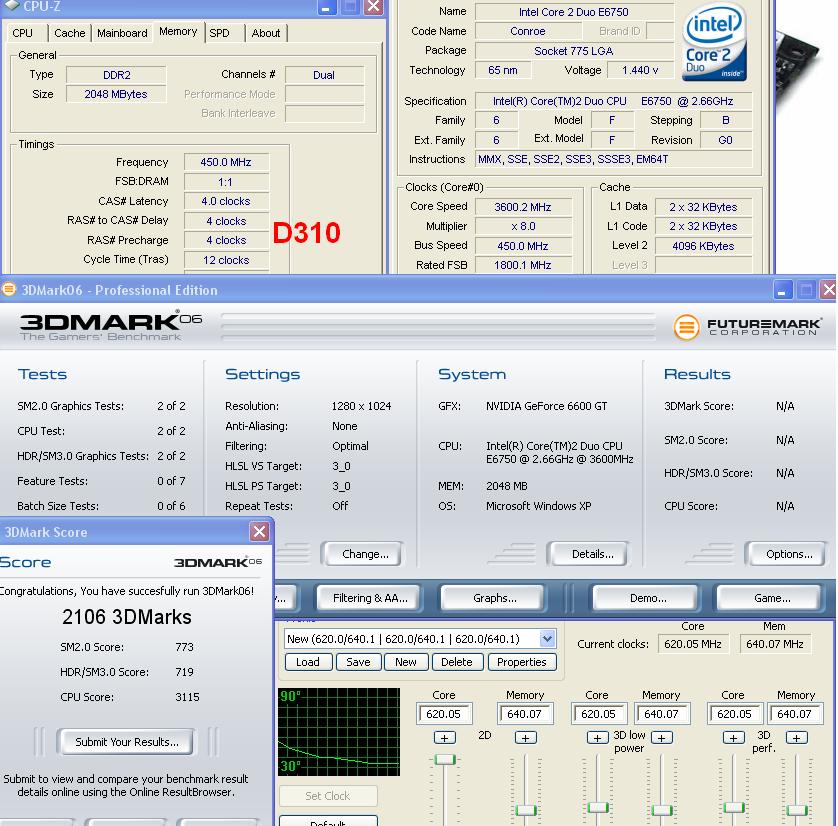Image resolution: width=838 pixels, height=826 pixels.
Task: Open the profile dropdown showing New (620.0/640.1...)
Action: pos(547,638)
